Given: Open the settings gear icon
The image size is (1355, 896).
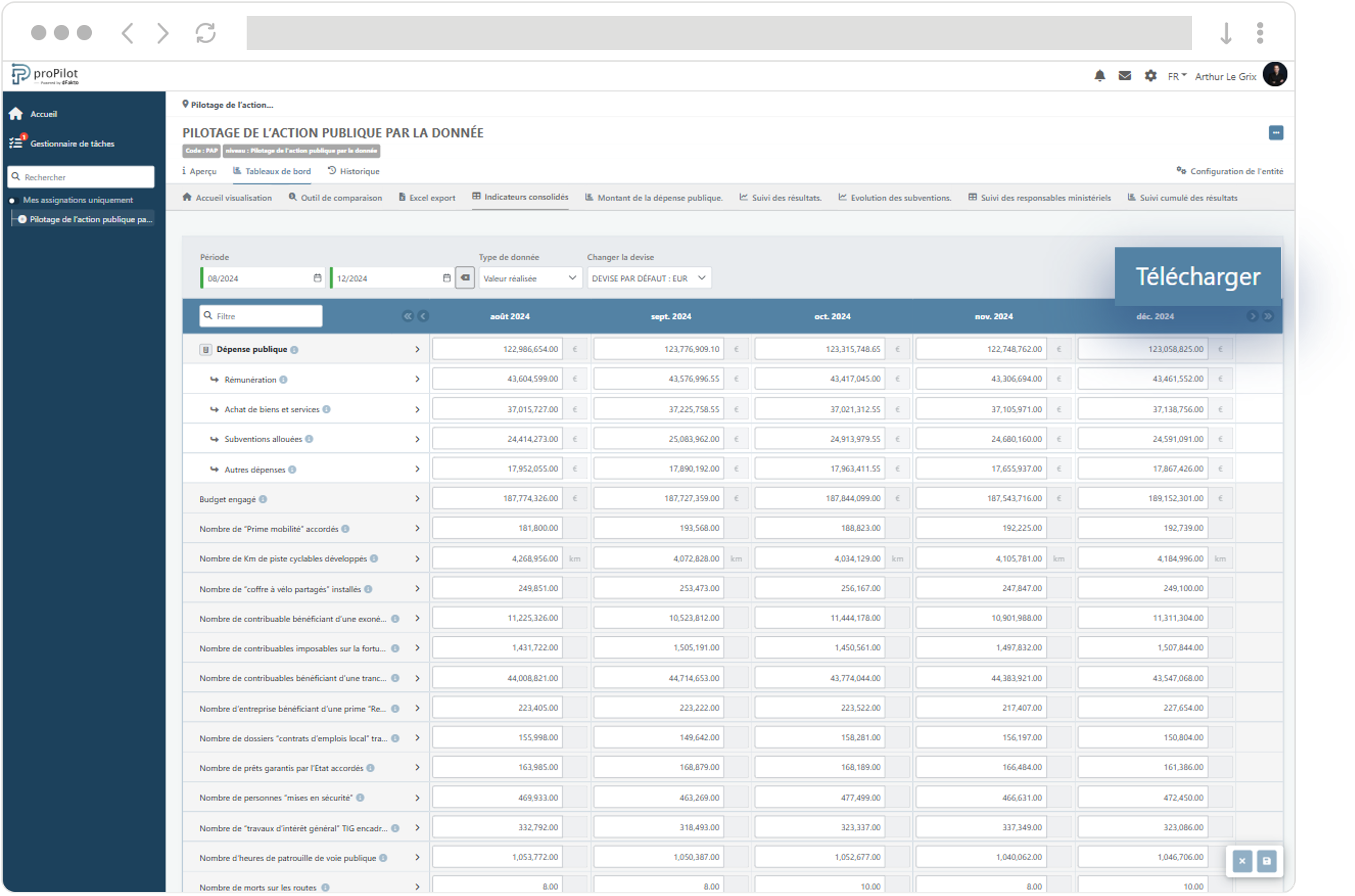Looking at the screenshot, I should (1150, 75).
